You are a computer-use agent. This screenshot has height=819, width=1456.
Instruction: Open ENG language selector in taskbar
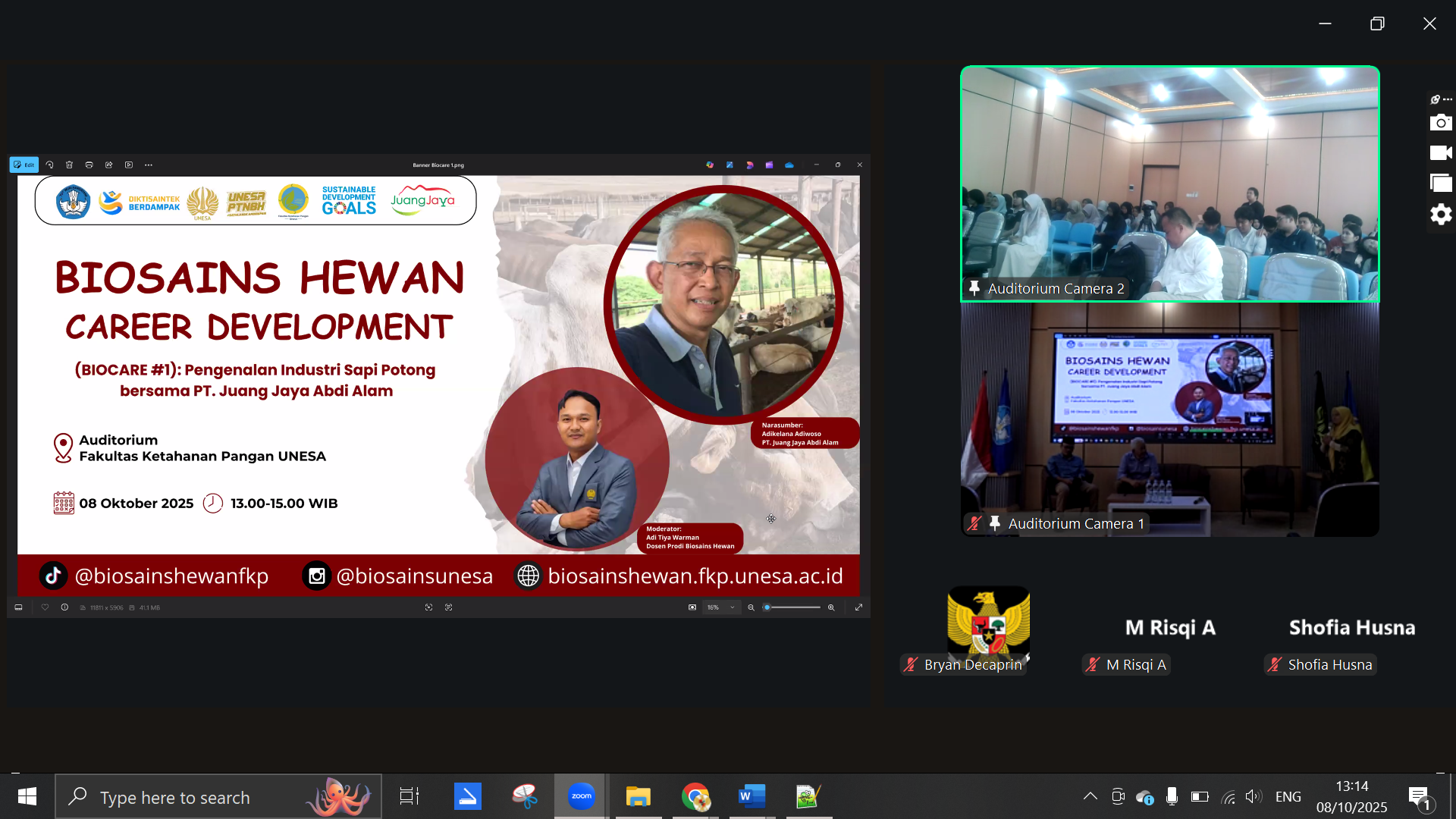1288,796
